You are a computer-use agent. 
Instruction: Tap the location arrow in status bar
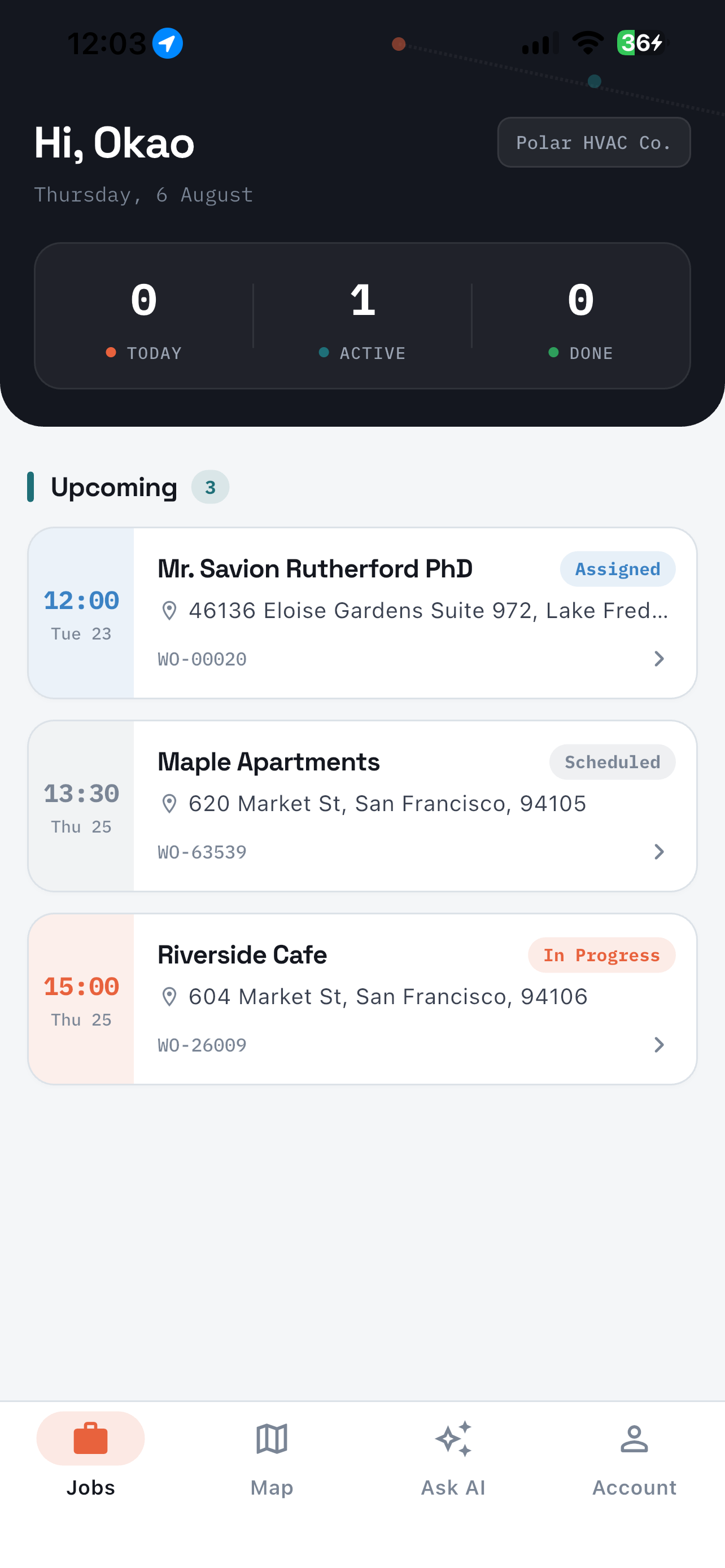point(167,43)
